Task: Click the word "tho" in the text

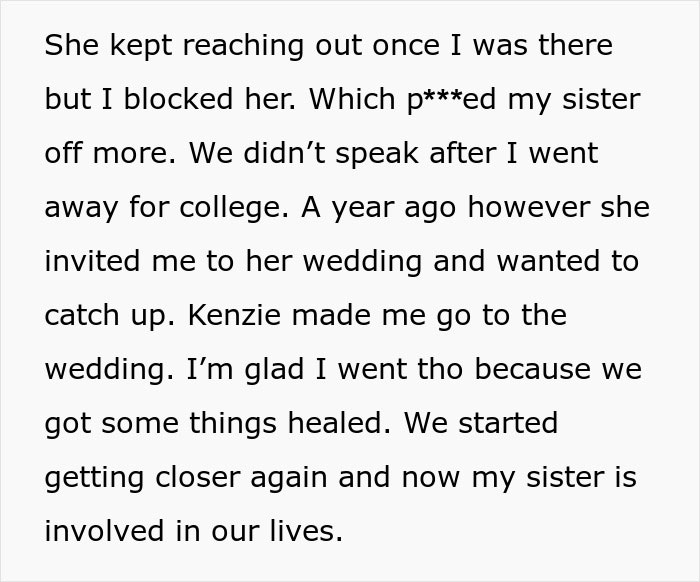Action: coord(440,369)
